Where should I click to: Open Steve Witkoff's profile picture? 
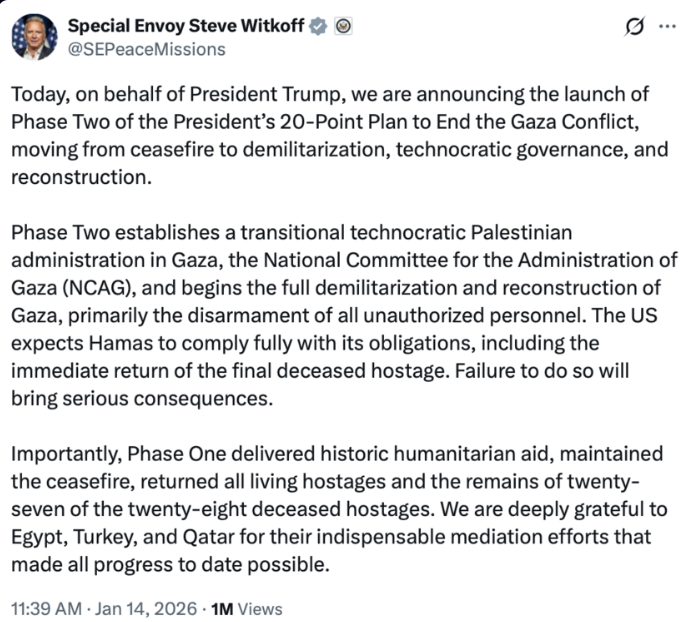tap(34, 39)
